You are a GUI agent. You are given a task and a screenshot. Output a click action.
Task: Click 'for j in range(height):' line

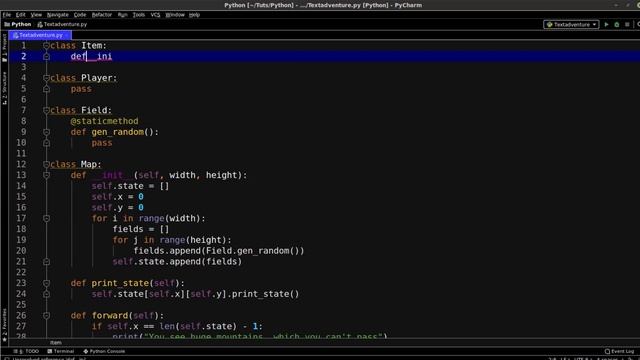[x=172, y=240]
